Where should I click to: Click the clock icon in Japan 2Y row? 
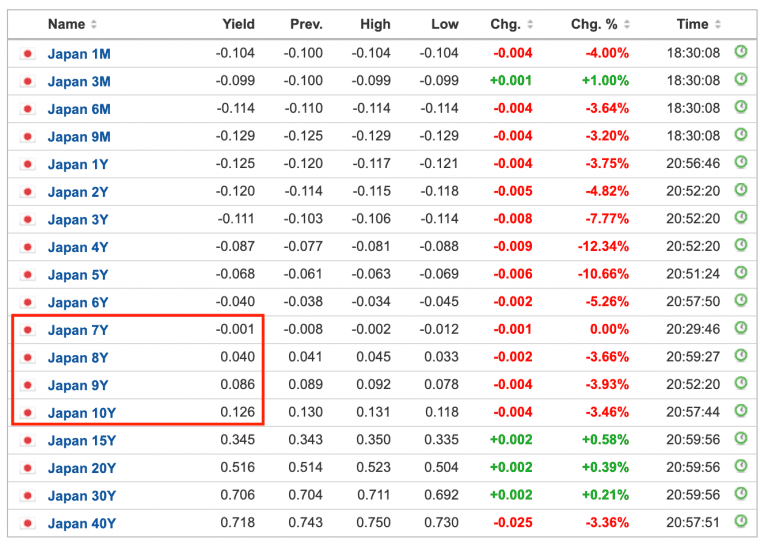[741, 190]
